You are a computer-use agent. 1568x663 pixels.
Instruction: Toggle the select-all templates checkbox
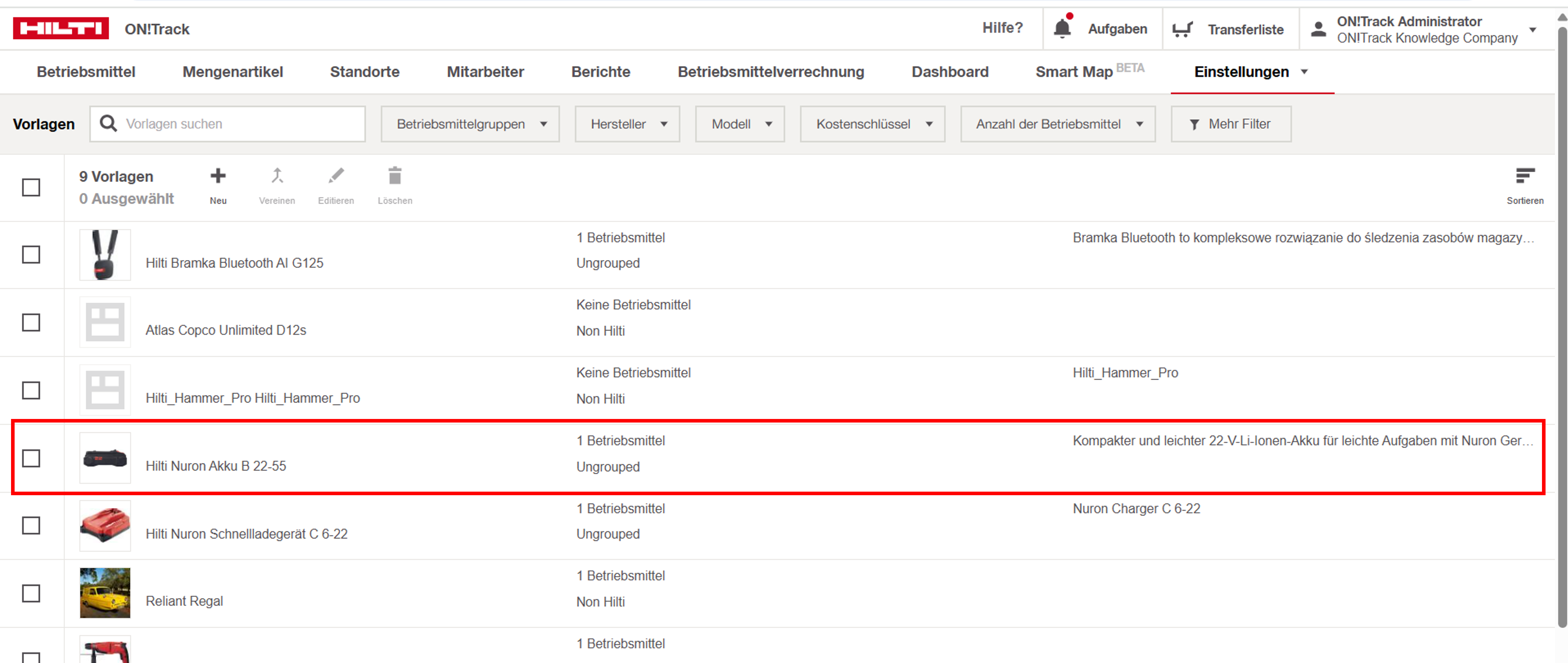click(31, 187)
